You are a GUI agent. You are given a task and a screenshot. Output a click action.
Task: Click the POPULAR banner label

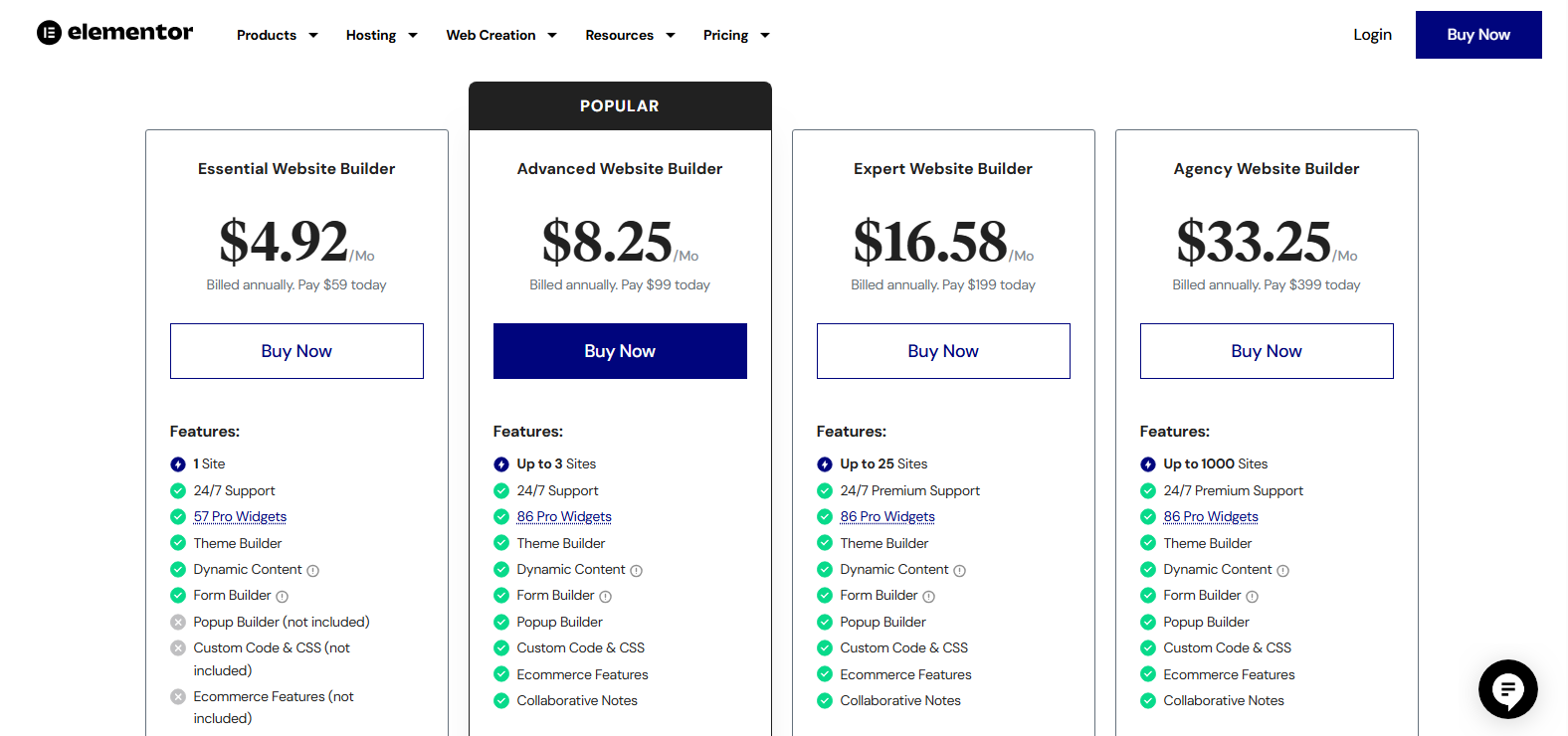[x=620, y=106]
